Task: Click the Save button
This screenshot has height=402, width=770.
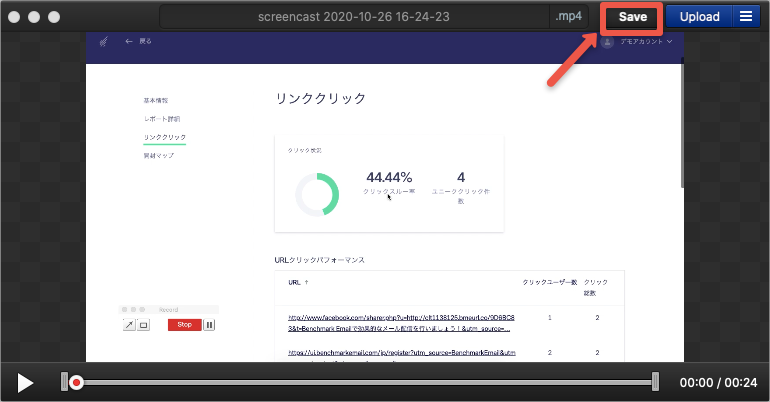Action: (x=632, y=17)
